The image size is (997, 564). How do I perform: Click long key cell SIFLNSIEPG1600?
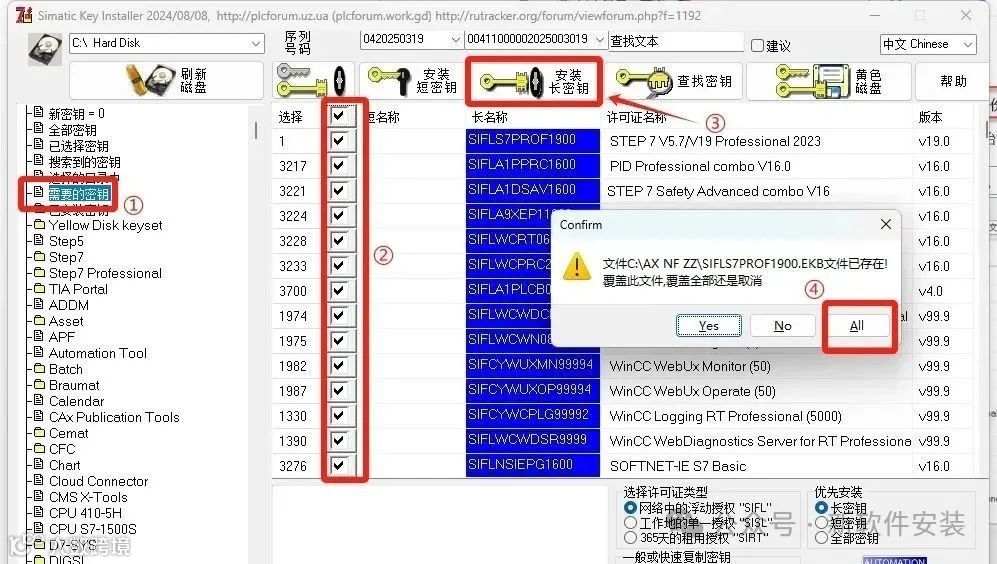tap(533, 465)
